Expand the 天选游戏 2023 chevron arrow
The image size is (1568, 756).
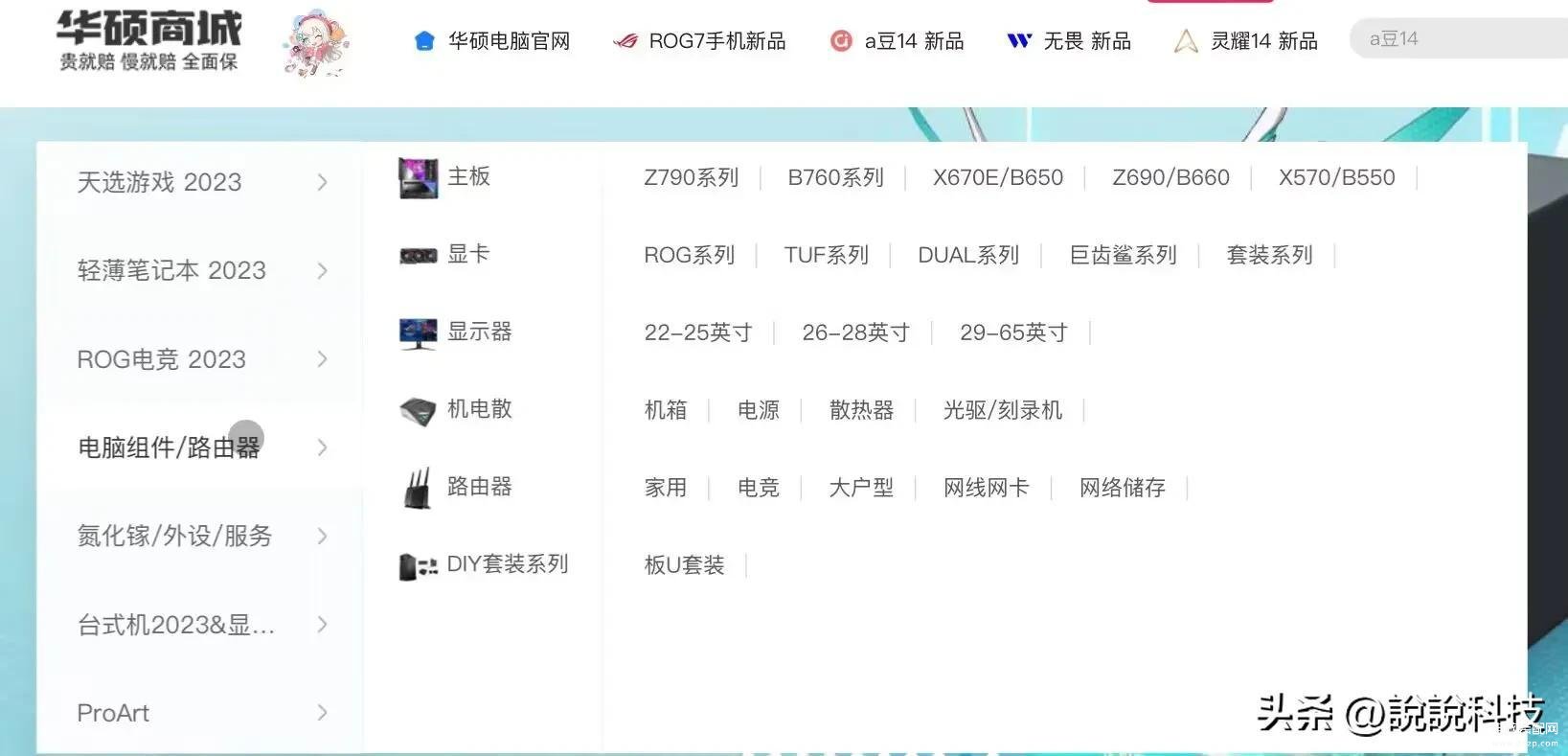323,182
